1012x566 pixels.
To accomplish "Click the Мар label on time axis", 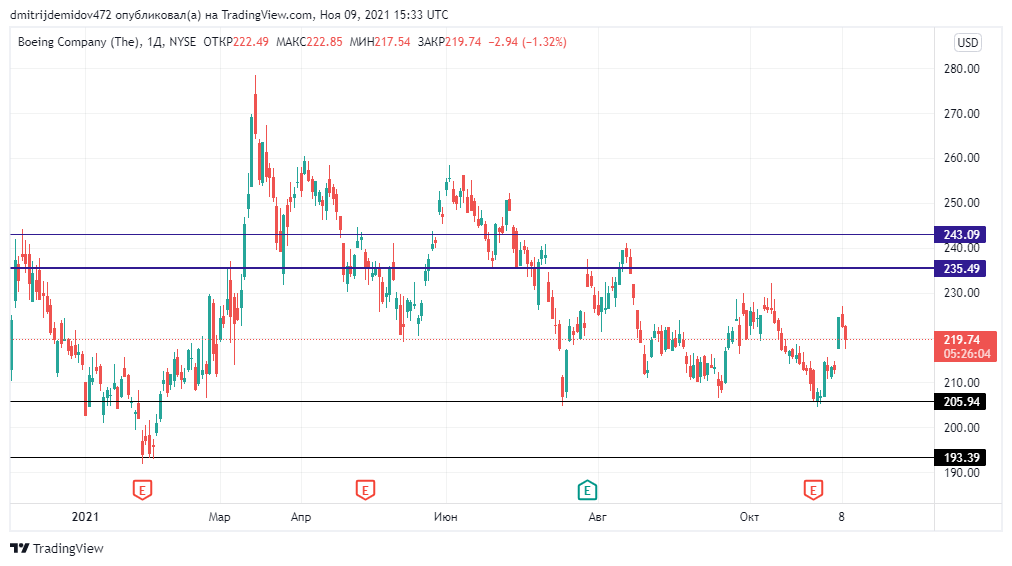I will [219, 517].
